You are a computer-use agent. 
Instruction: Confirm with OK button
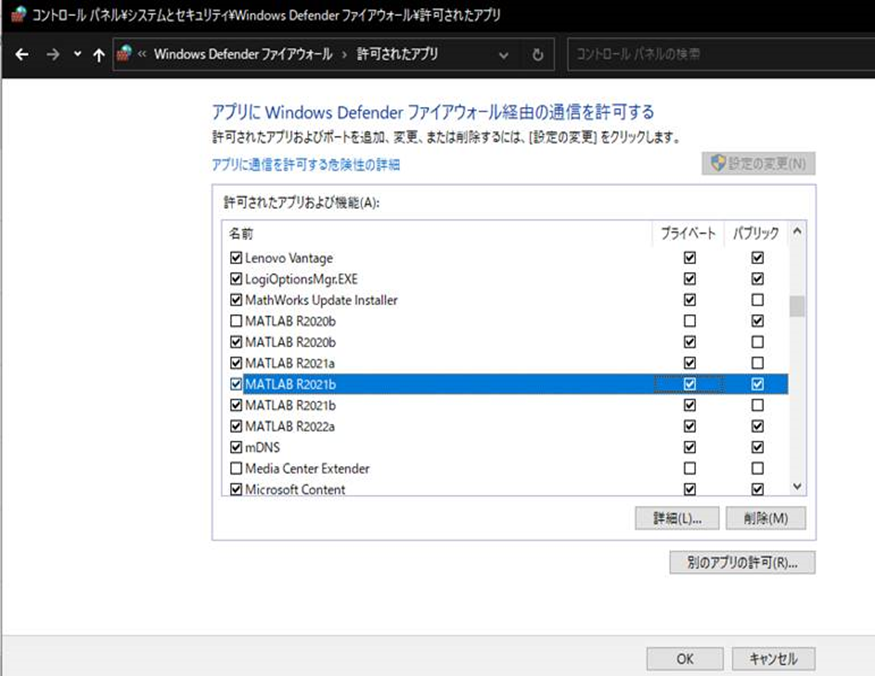(685, 659)
